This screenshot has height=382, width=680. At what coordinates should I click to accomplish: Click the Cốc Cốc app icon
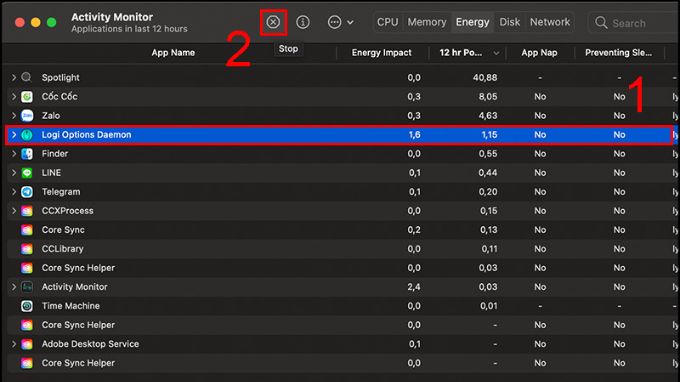(x=27, y=97)
